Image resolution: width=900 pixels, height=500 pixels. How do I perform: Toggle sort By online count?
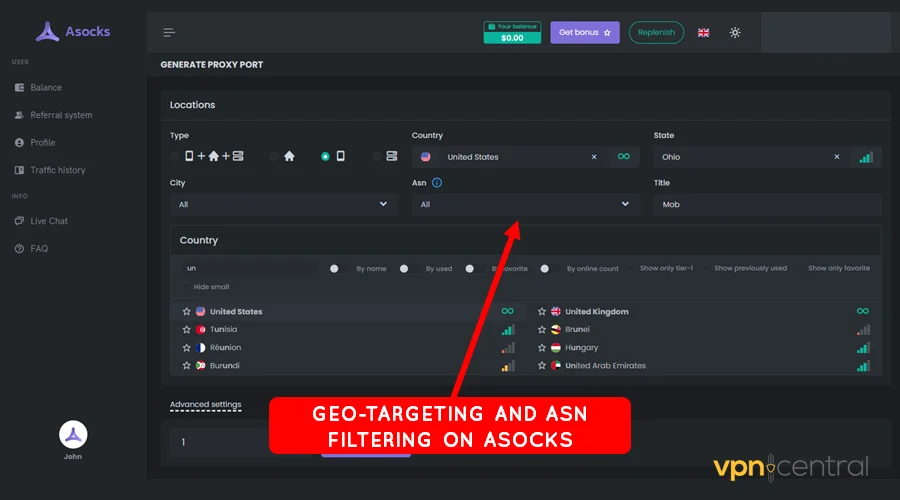pos(549,269)
